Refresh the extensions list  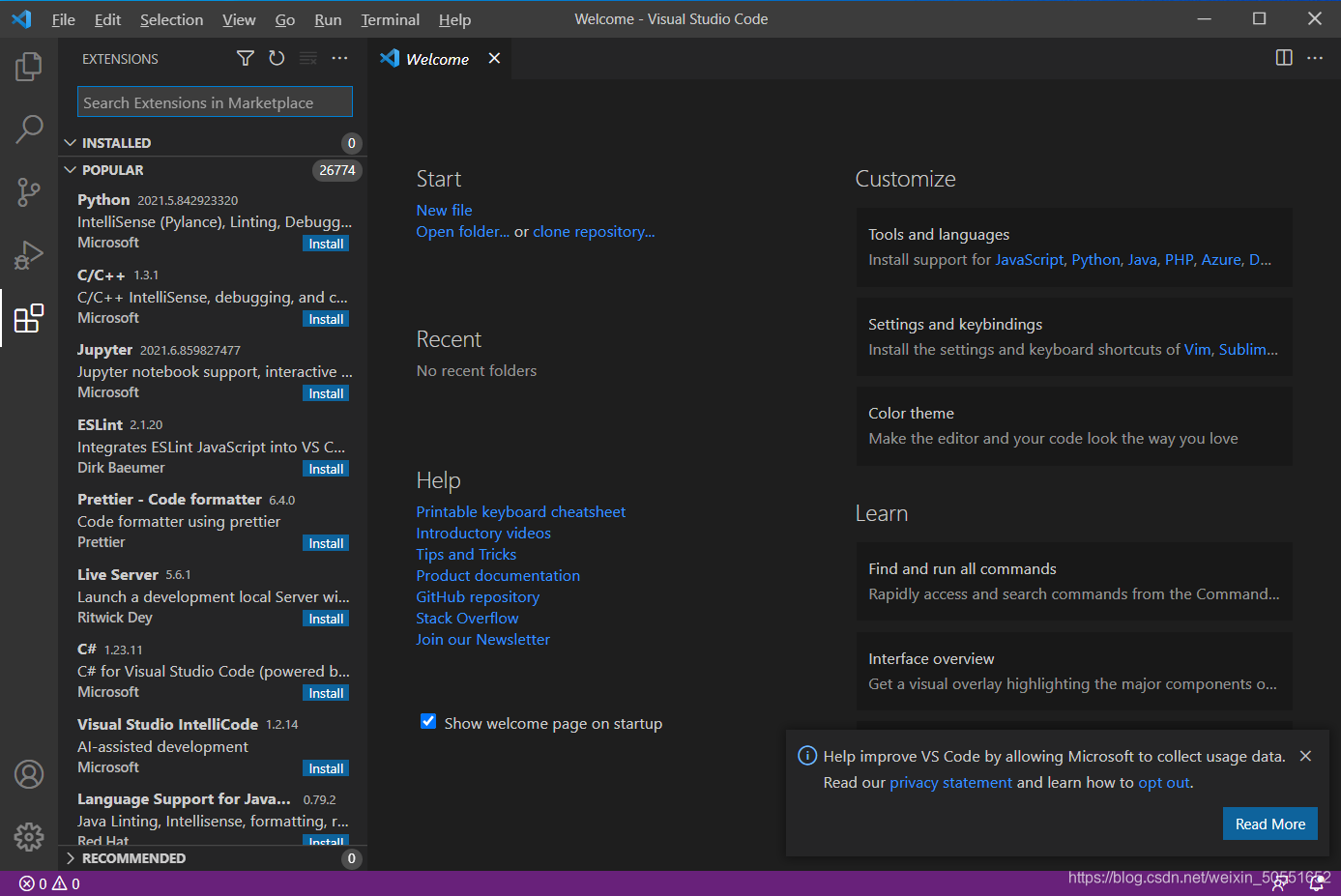click(x=277, y=59)
